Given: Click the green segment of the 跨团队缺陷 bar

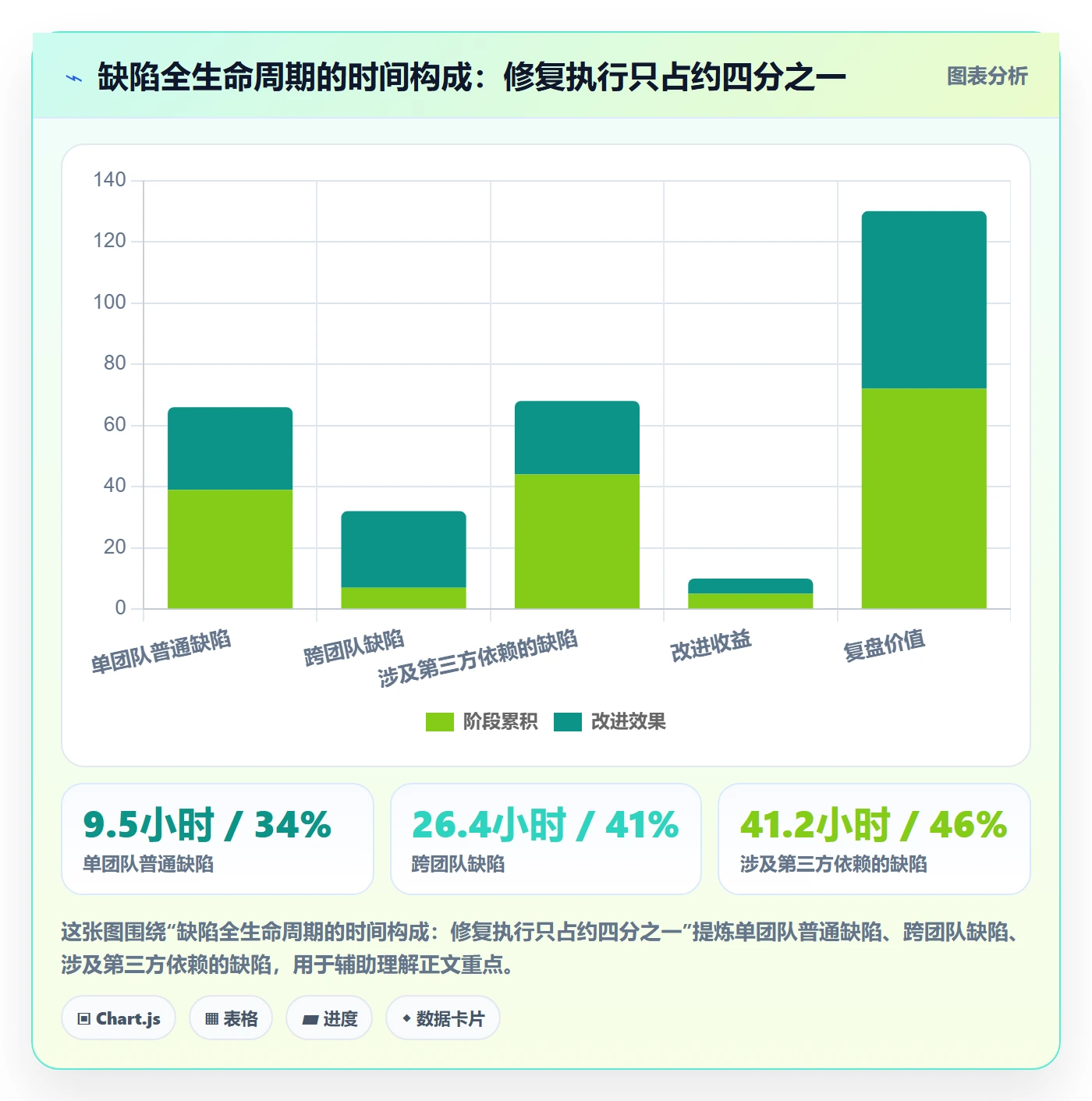Looking at the screenshot, I should [x=403, y=598].
